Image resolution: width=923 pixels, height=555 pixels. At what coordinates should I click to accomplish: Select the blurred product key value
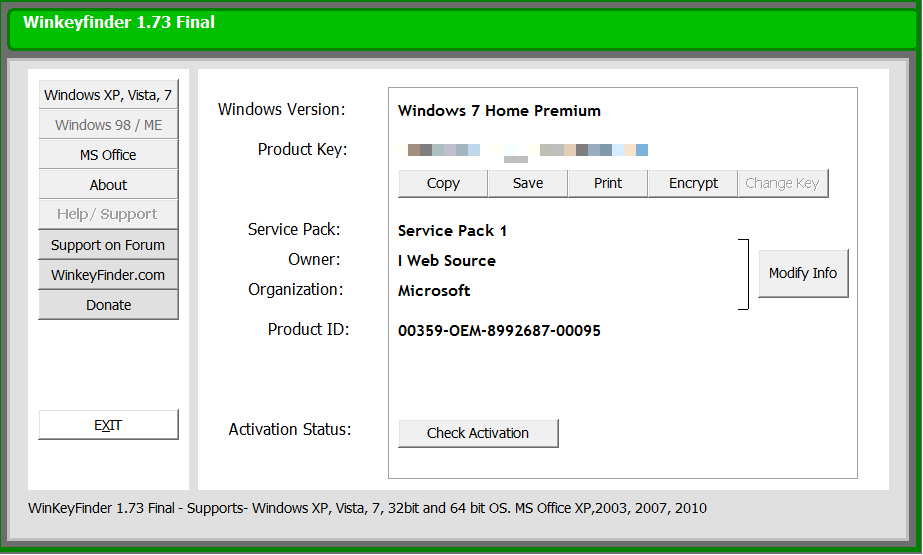pyautogui.click(x=523, y=151)
